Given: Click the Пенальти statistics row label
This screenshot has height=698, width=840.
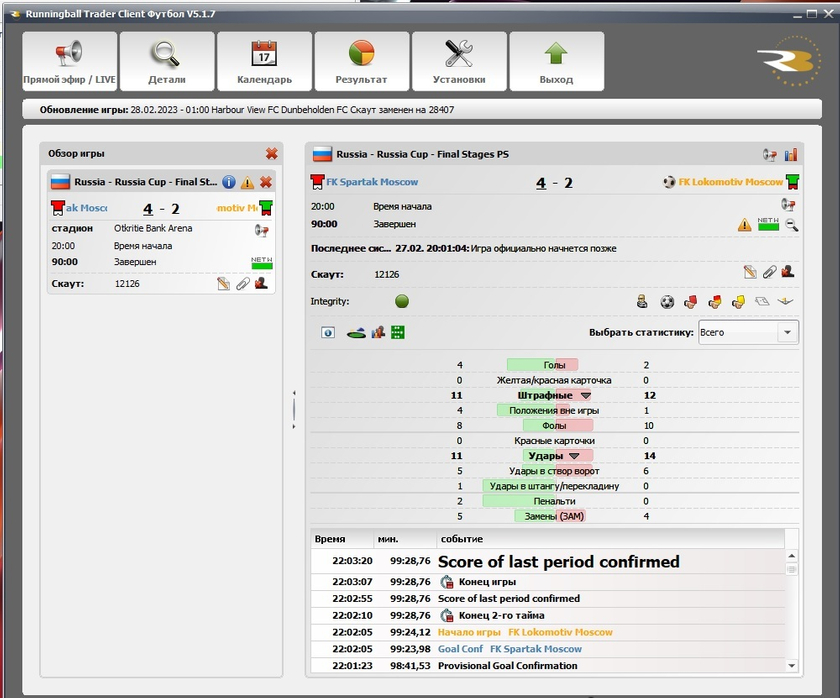Looking at the screenshot, I should [554, 501].
